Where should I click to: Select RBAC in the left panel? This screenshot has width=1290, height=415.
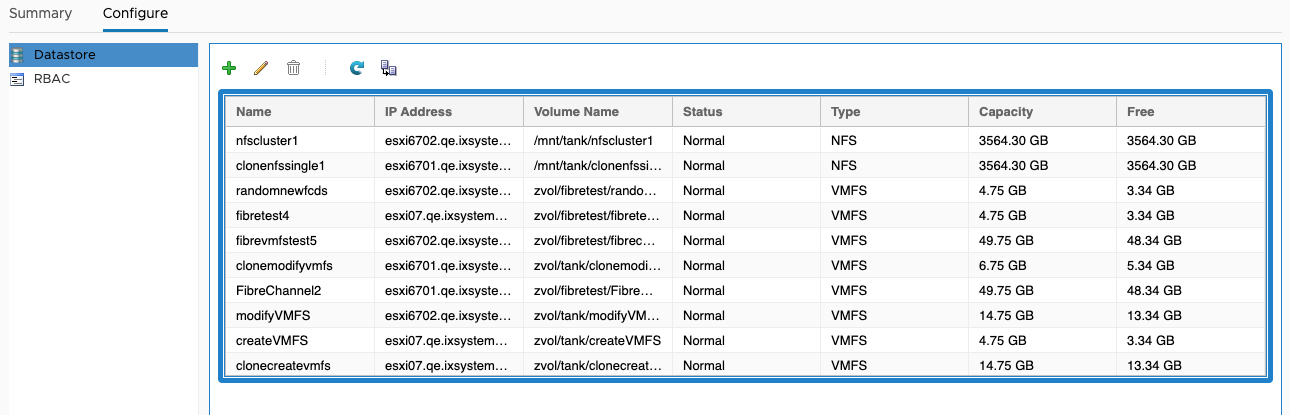click(x=52, y=80)
